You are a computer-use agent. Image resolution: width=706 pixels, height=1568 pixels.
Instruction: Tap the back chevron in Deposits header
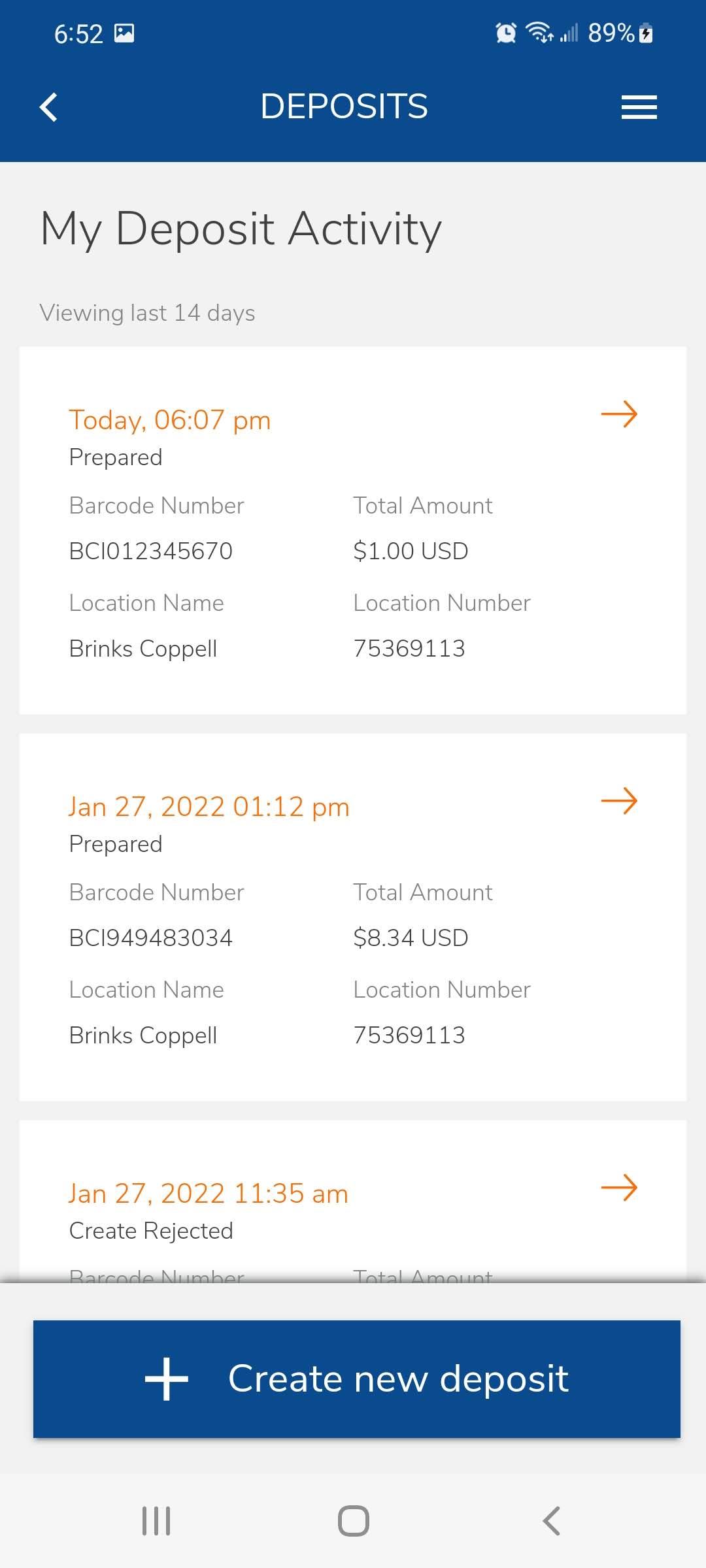coord(49,107)
